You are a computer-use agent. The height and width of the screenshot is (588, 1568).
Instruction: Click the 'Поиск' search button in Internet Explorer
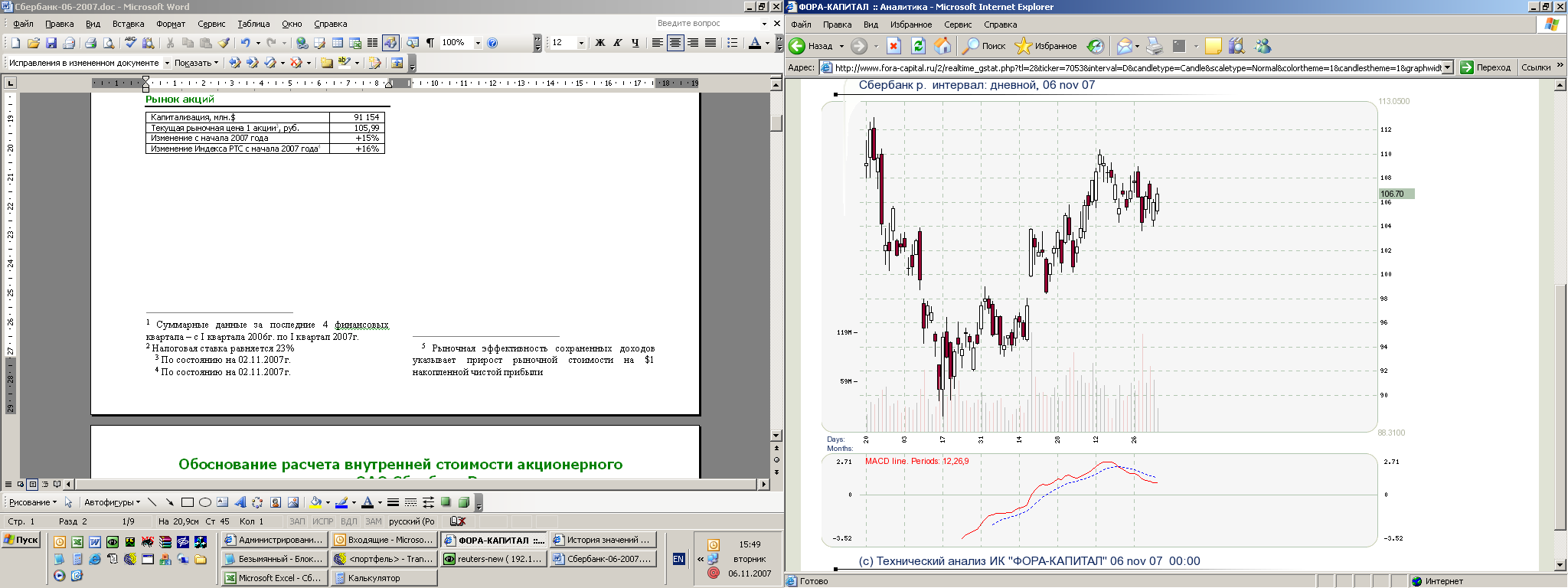click(984, 46)
